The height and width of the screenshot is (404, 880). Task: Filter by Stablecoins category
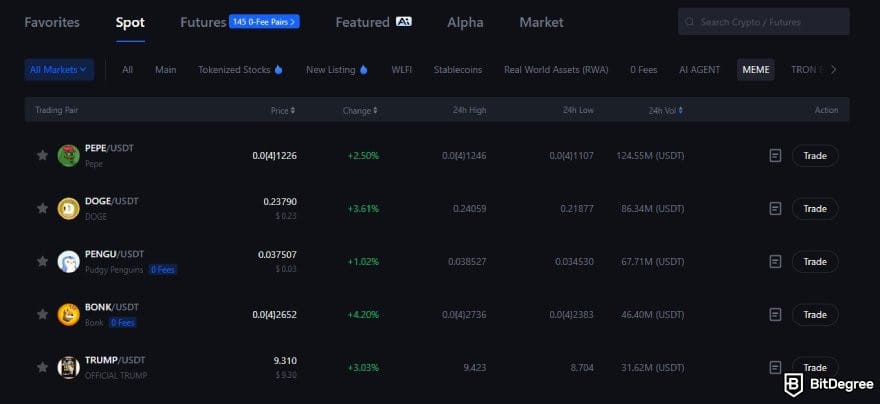coord(458,70)
